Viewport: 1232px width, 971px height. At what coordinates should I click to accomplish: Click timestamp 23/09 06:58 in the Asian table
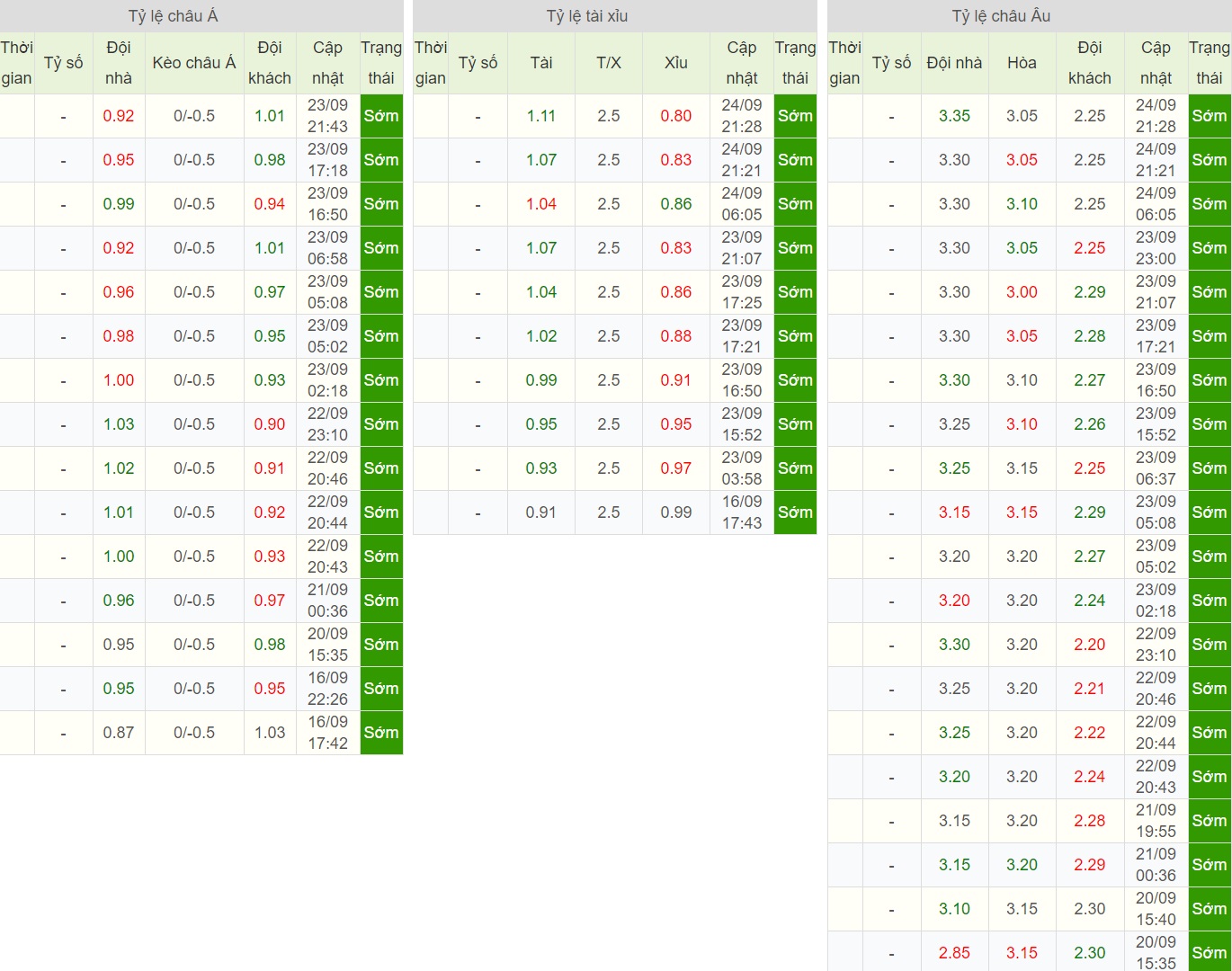327,248
